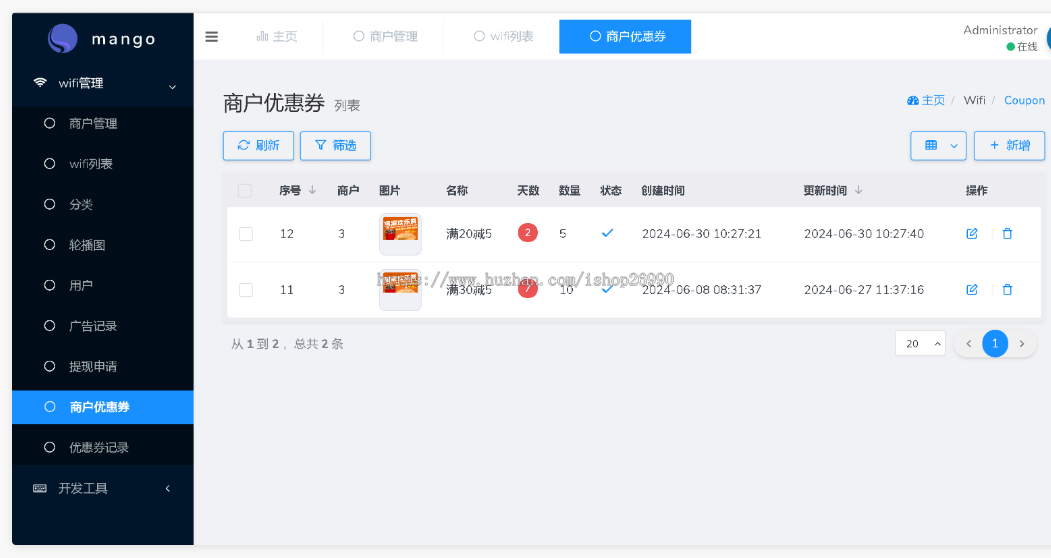Image resolution: width=1051 pixels, height=558 pixels.
Task: Check the row 12 checkbox
Action: (x=246, y=233)
